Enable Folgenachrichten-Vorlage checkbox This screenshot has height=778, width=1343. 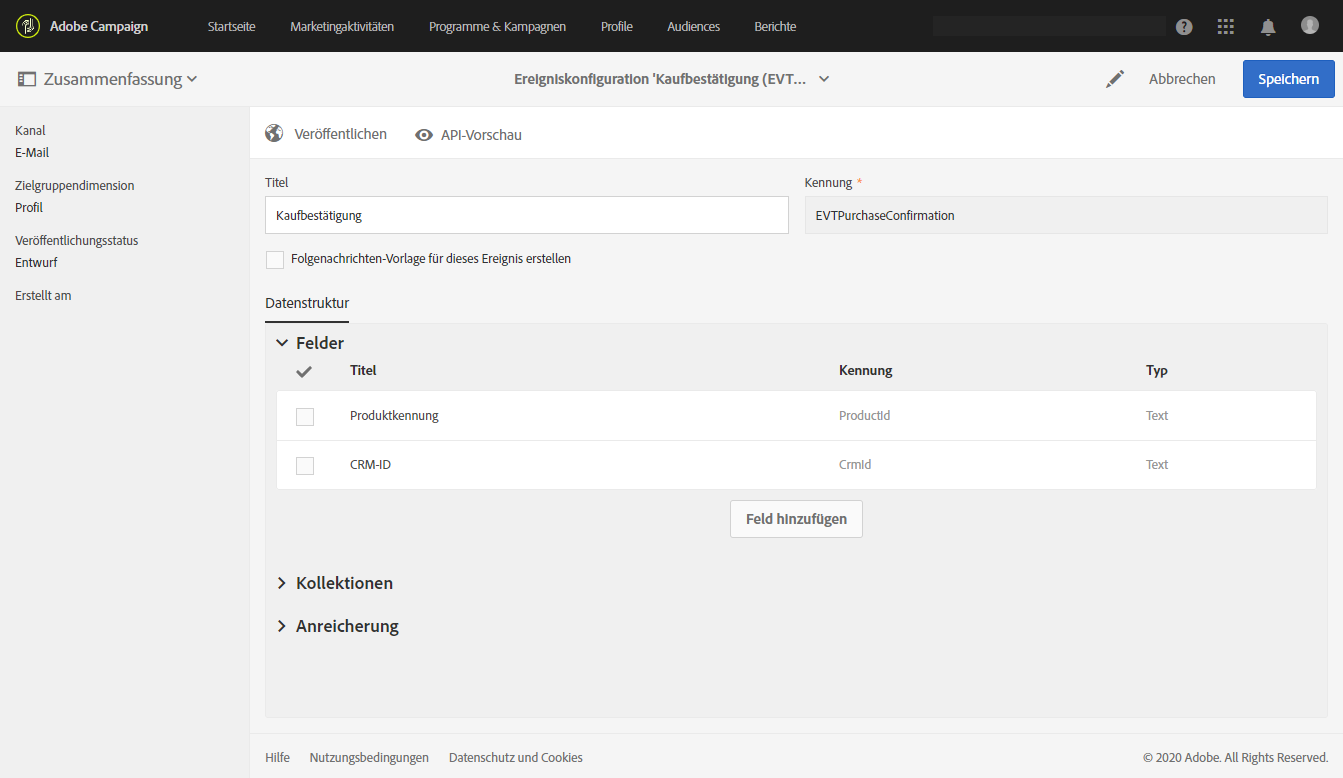coord(275,260)
